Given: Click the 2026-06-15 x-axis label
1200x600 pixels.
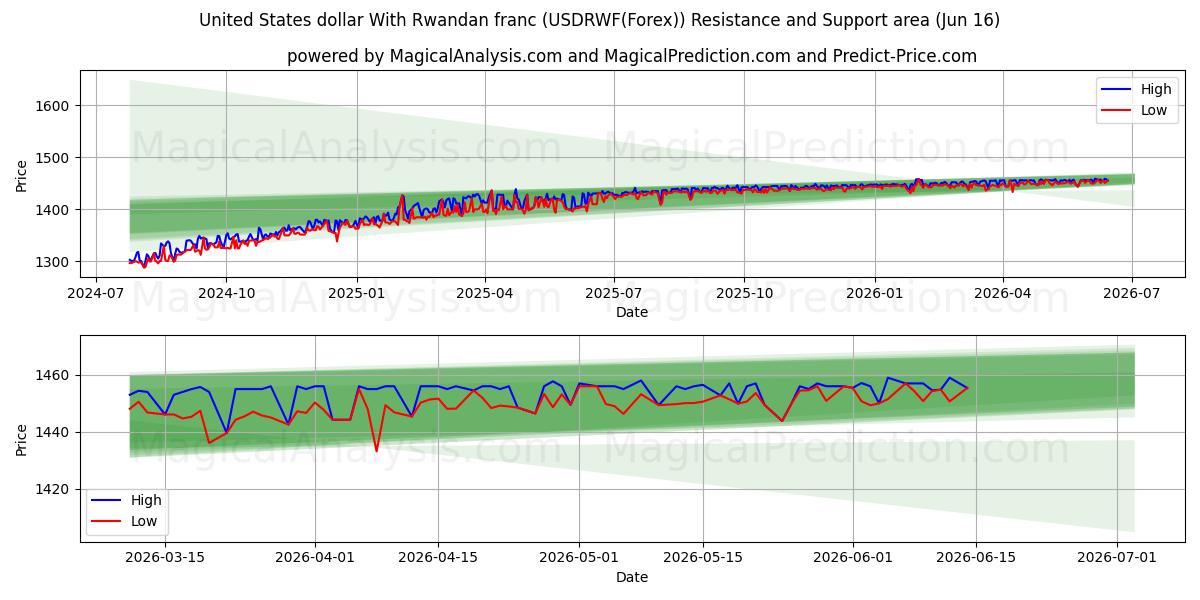Looking at the screenshot, I should pyautogui.click(x=975, y=557).
